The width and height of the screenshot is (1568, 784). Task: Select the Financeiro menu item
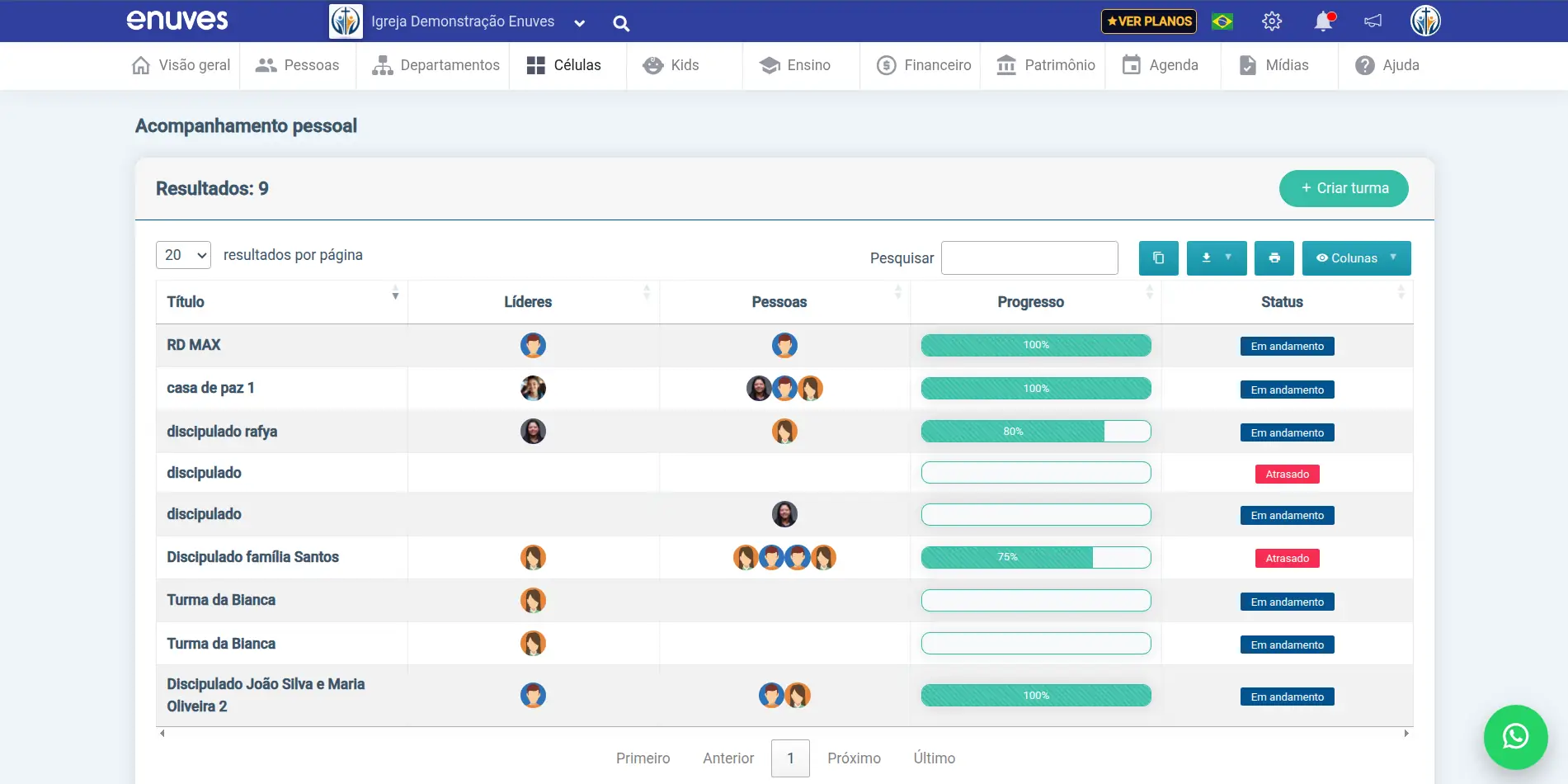pos(924,65)
